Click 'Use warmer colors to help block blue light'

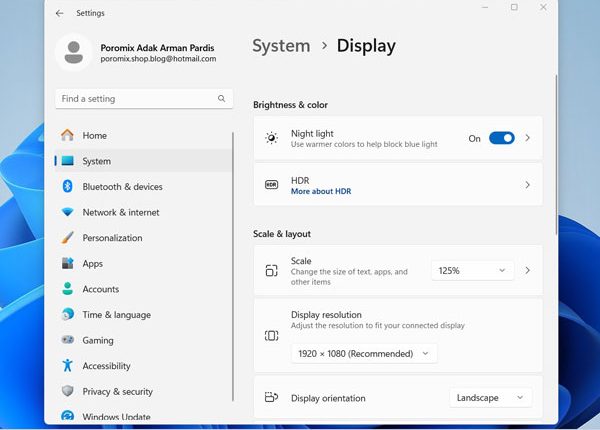(364, 144)
